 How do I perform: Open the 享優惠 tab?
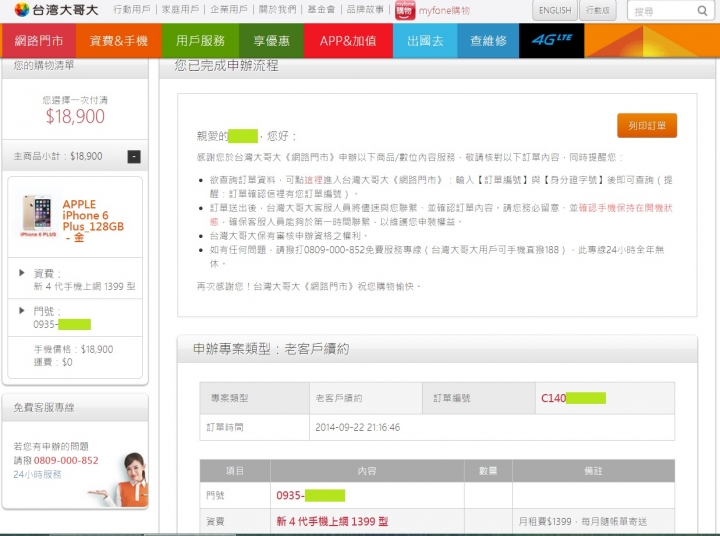click(271, 41)
